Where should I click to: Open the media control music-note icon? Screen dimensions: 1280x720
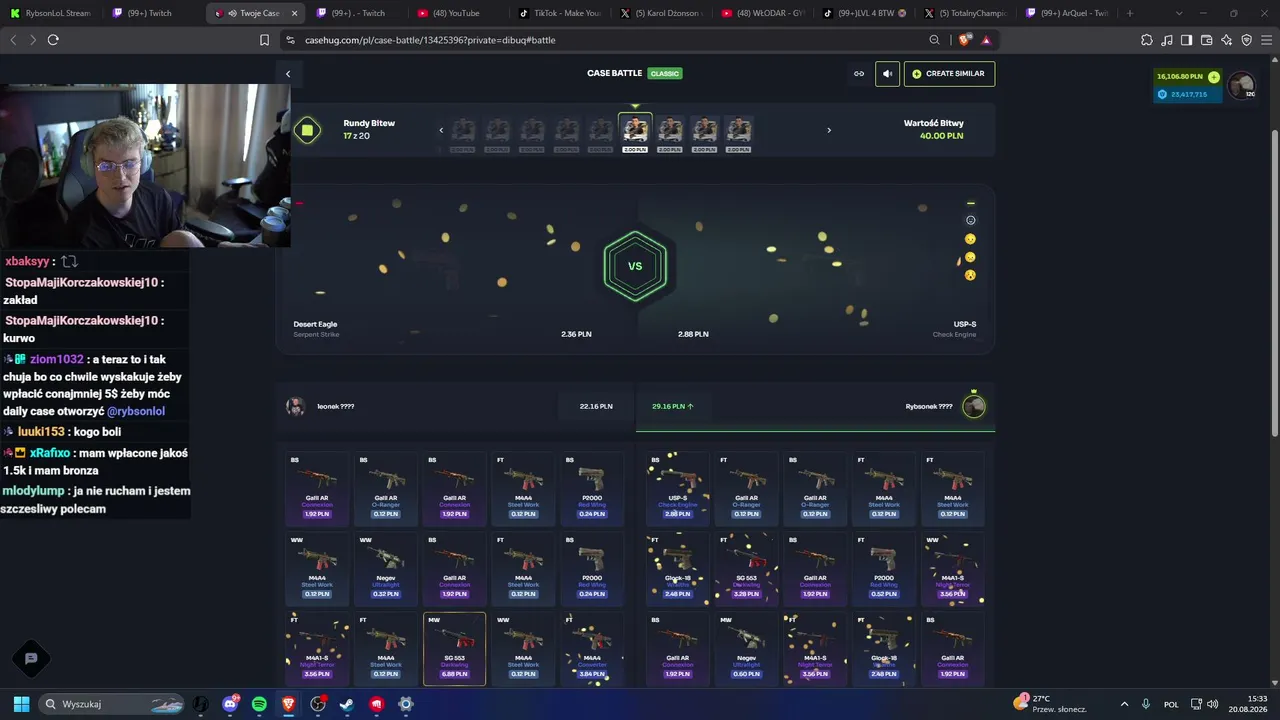[x=1167, y=40]
